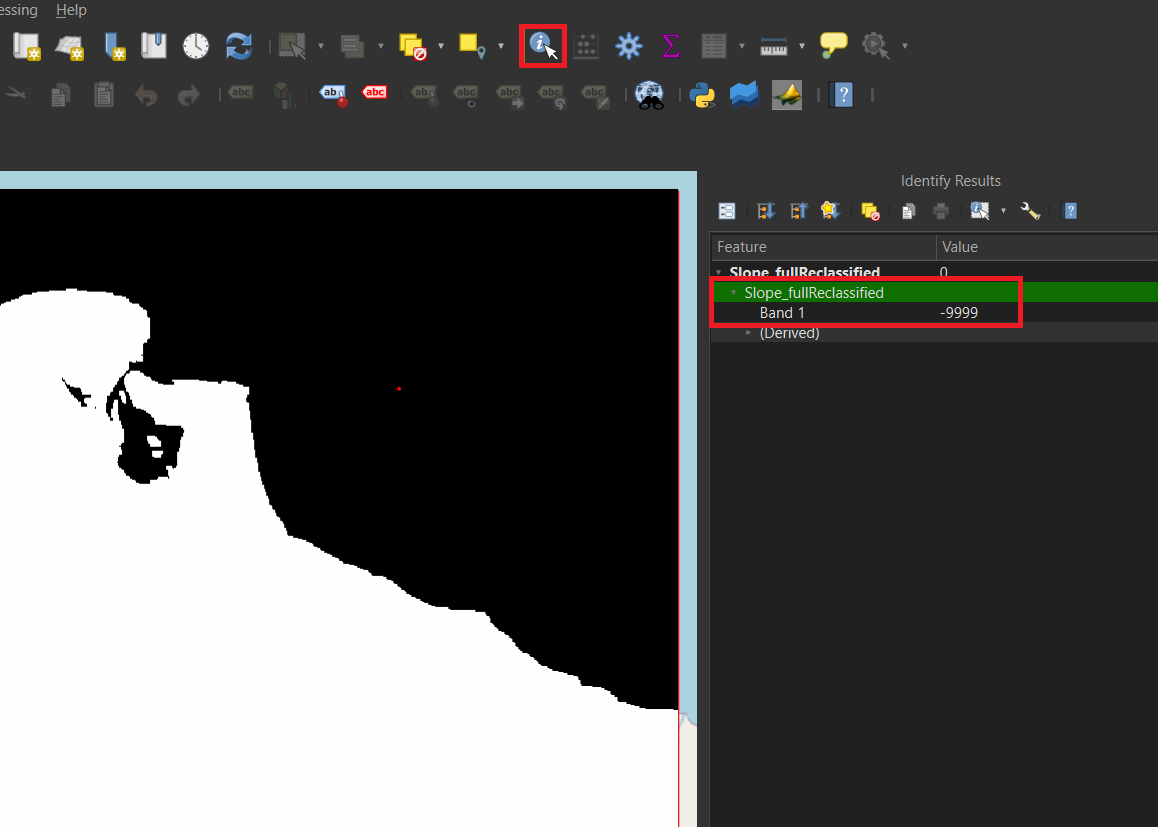
Task: Open the Select by Location dropdown arrow
Action: 501,46
